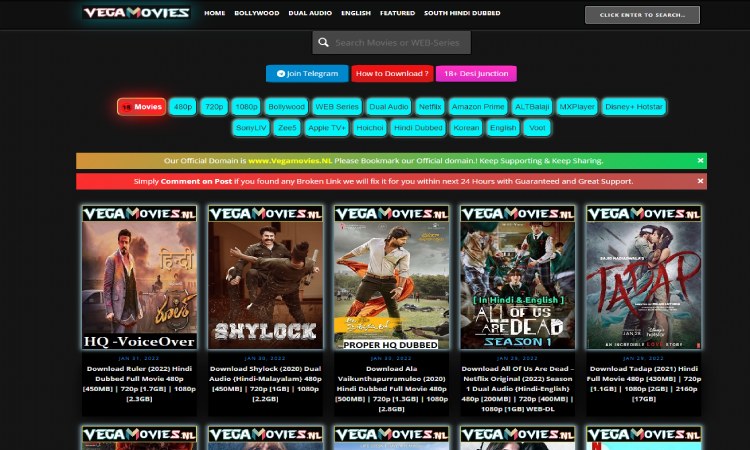Select the Korean category tag

click(x=466, y=128)
